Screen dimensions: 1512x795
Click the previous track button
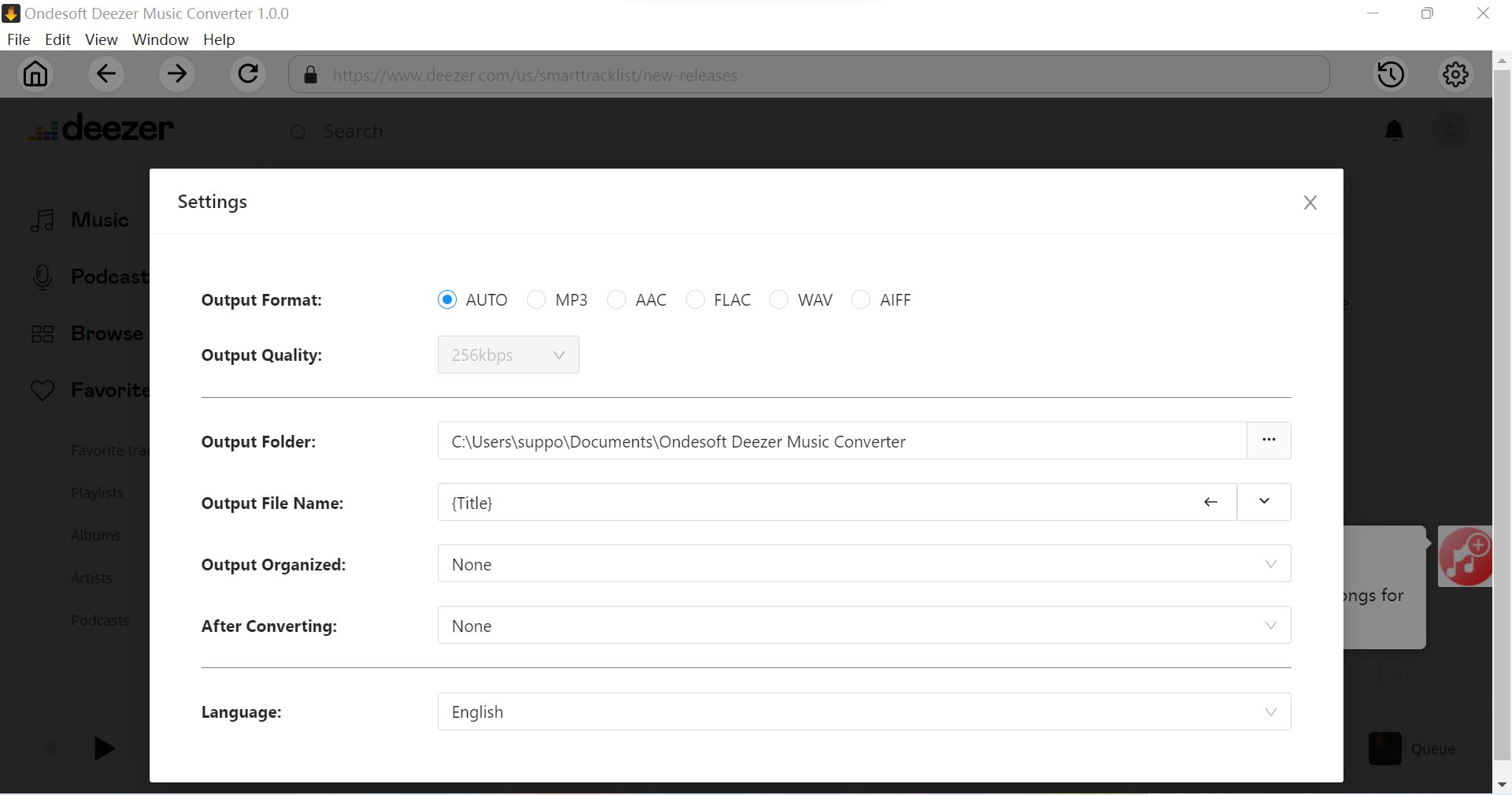pos(47,749)
